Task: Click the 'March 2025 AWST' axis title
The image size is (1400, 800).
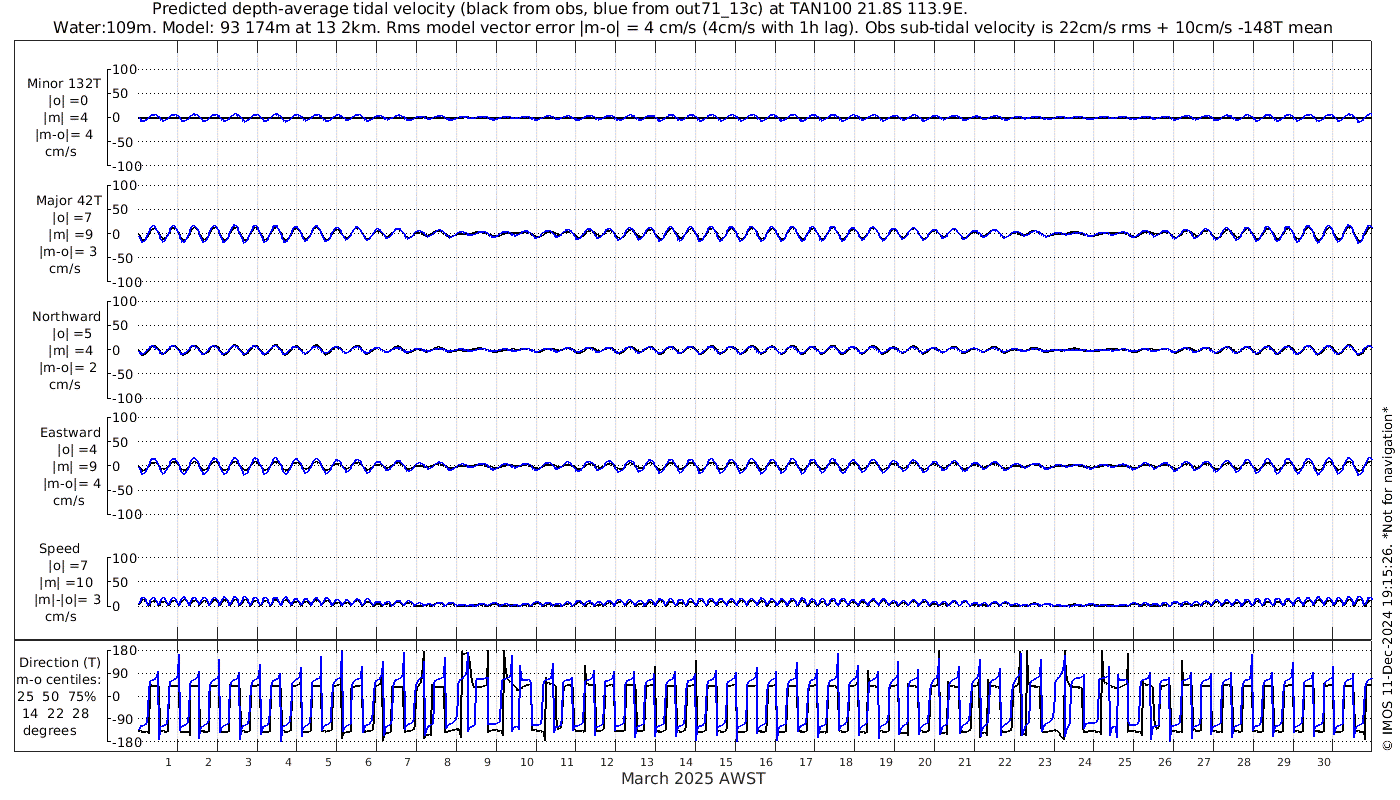Action: click(x=694, y=779)
